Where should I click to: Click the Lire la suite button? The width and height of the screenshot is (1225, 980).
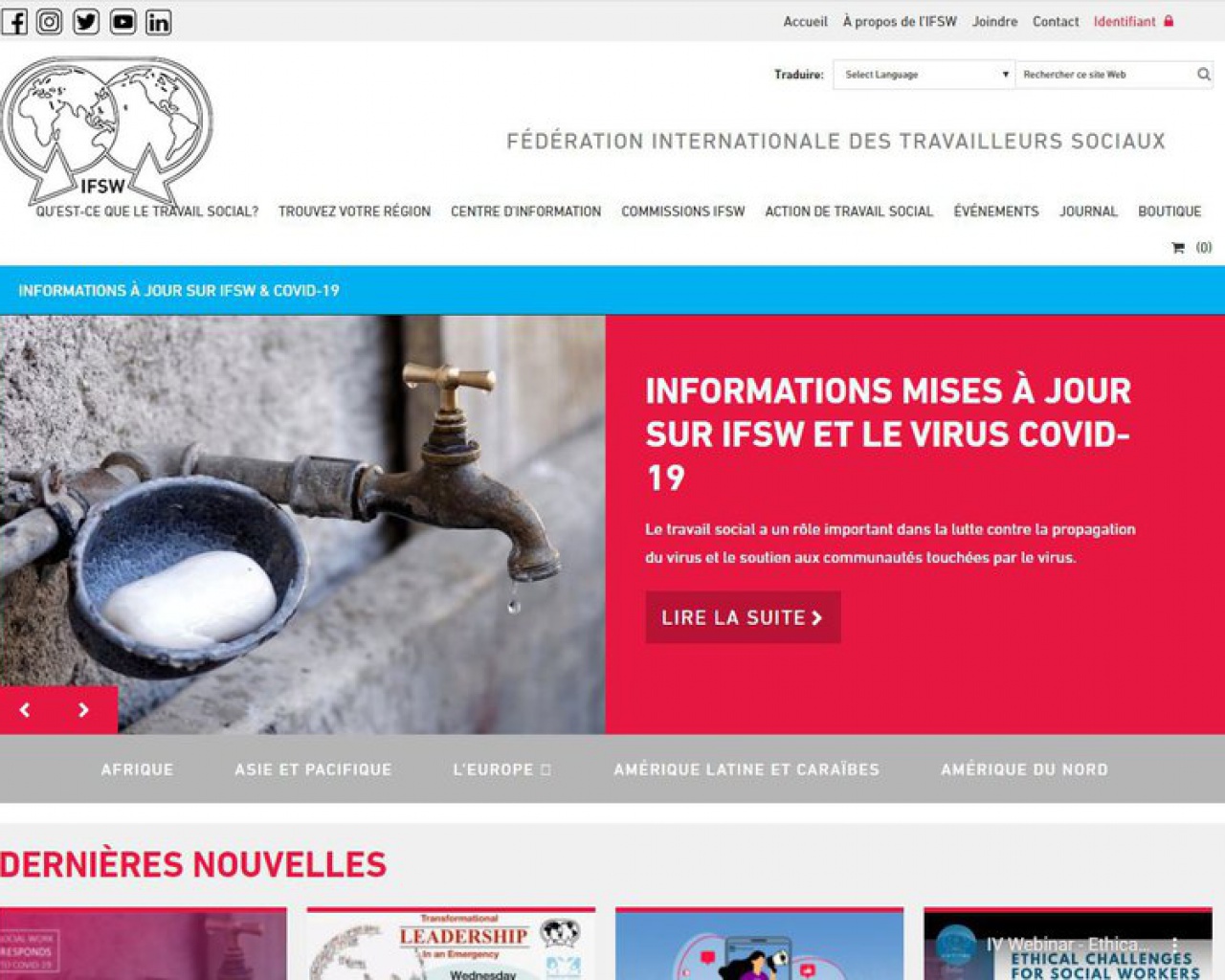(743, 617)
